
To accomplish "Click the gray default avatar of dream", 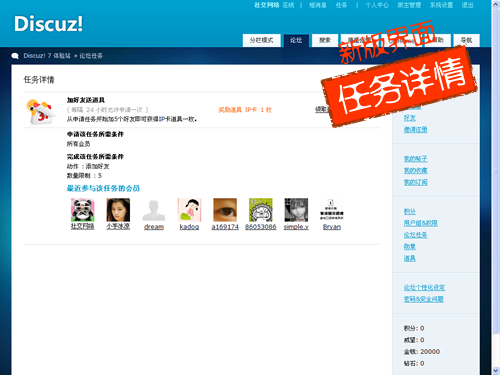I will click(x=154, y=210).
